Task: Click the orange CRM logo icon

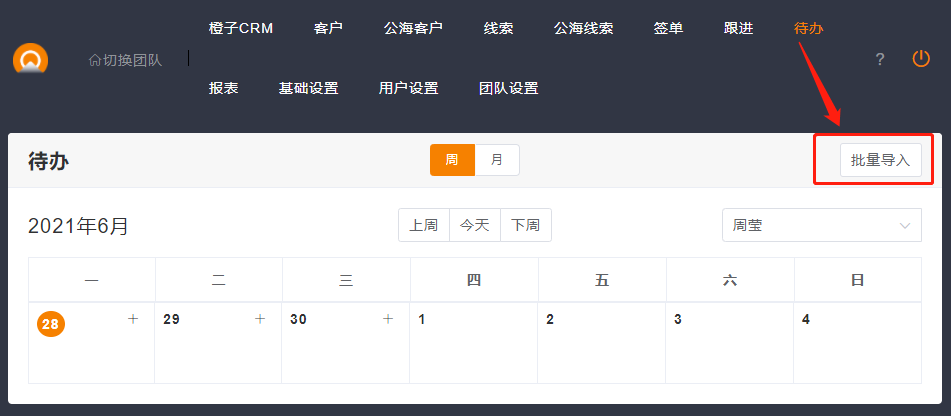Action: click(x=30, y=60)
